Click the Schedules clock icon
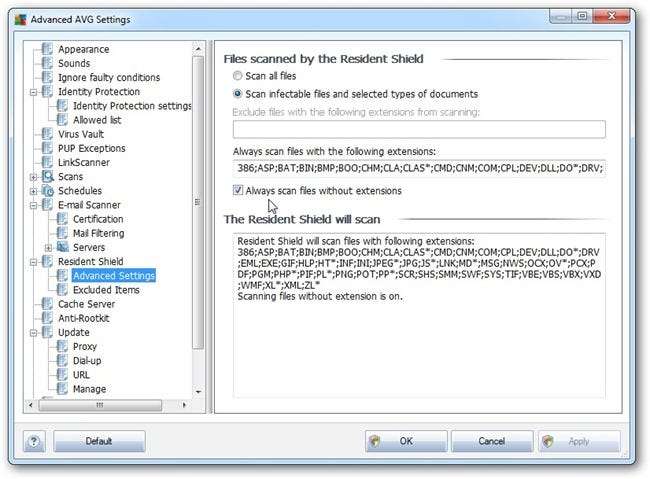 (48, 191)
